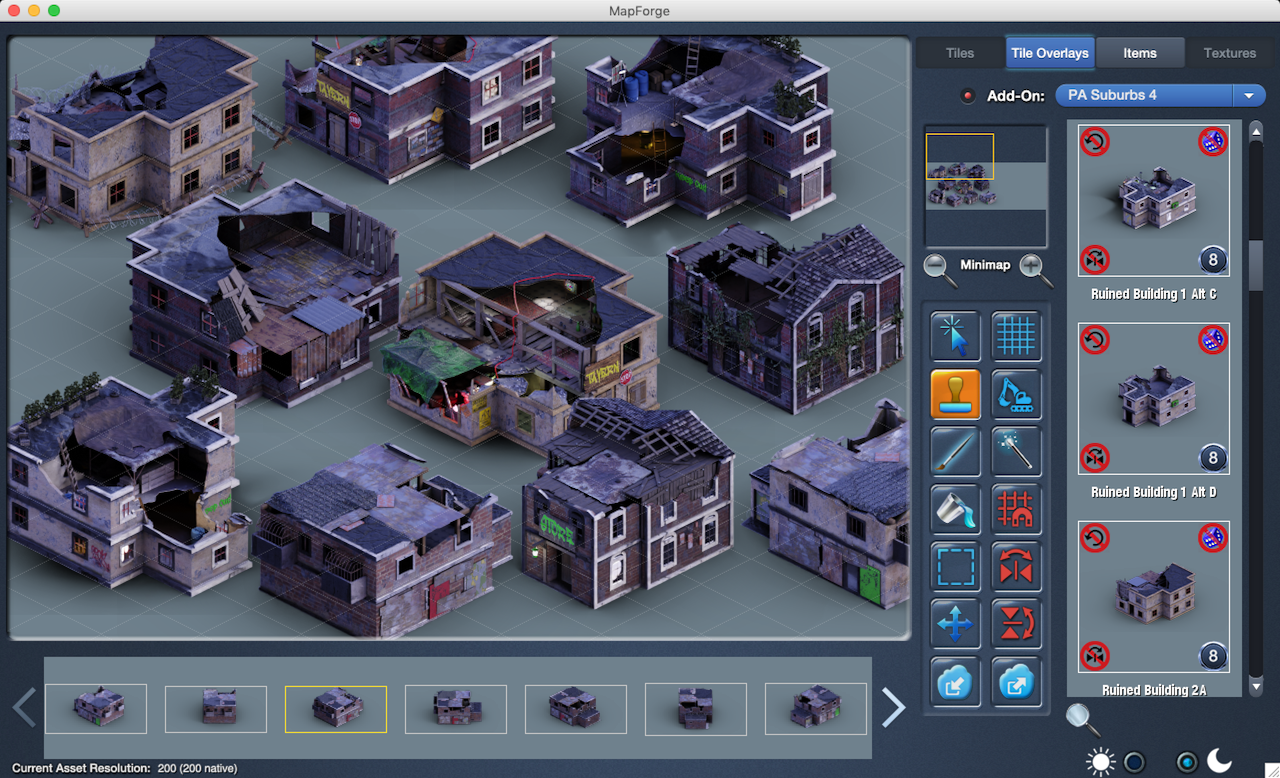Switch to night mode radio button
The height and width of the screenshot is (778, 1280).
click(1187, 762)
